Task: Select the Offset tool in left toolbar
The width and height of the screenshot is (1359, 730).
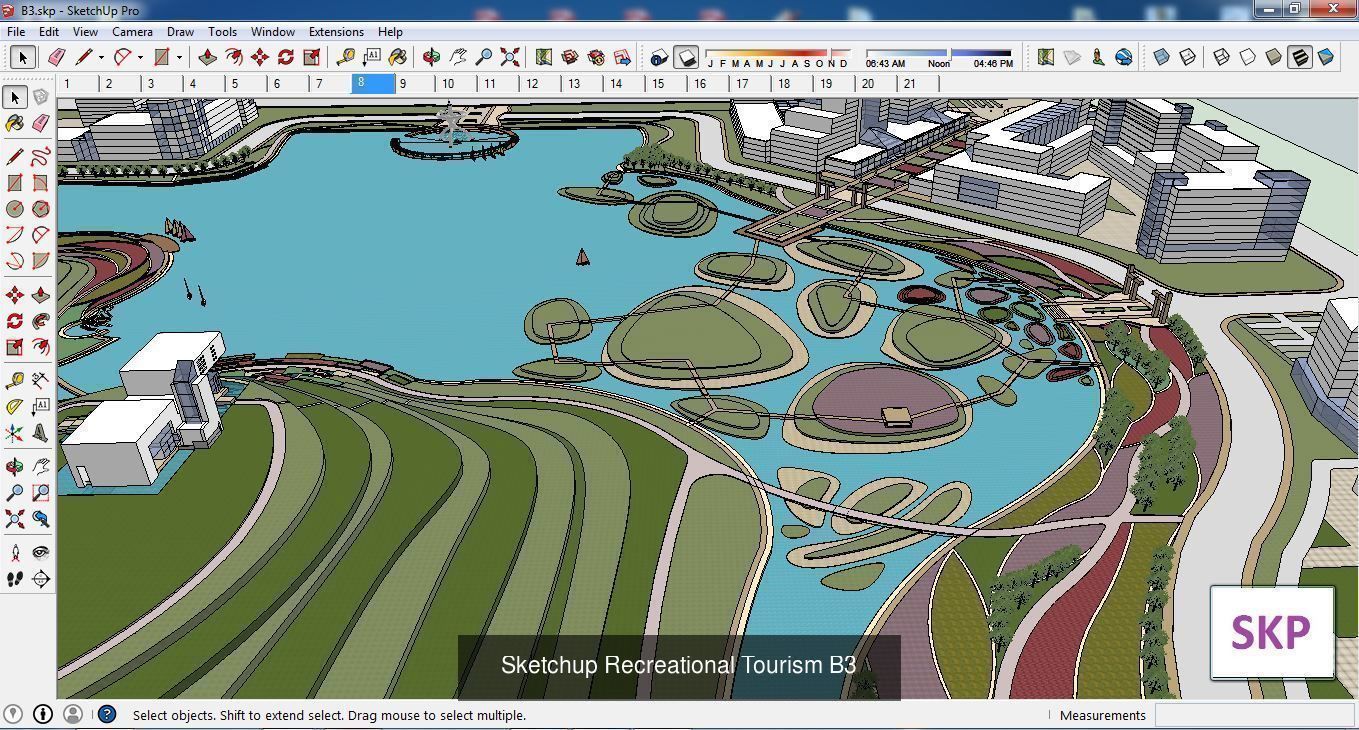Action: 41,346
